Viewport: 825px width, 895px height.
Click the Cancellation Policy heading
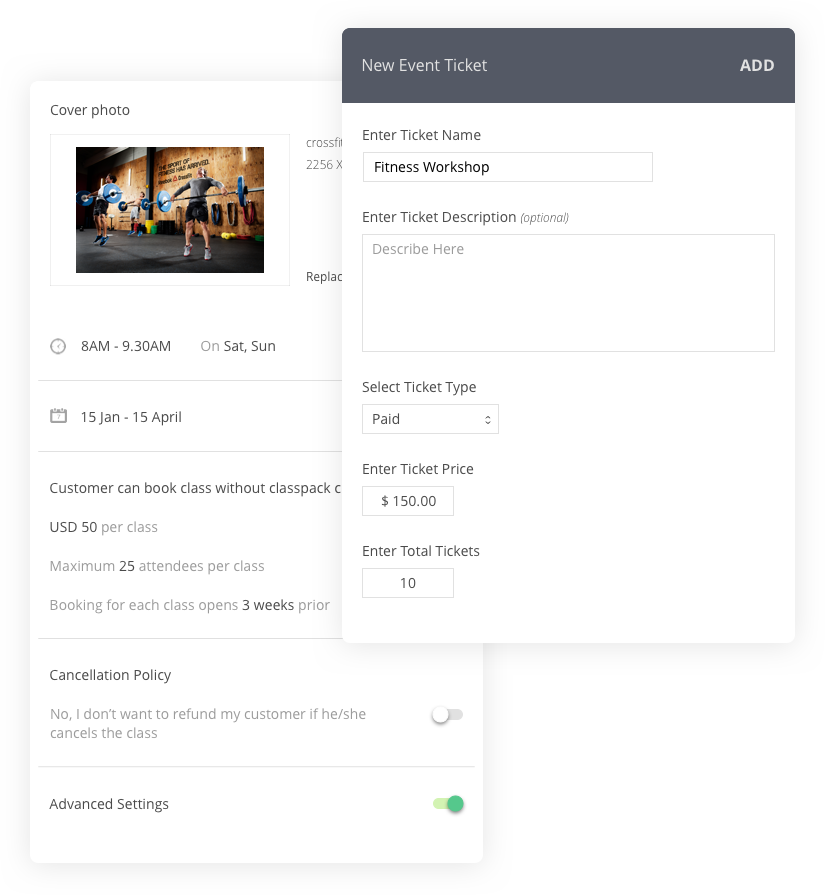coord(110,675)
